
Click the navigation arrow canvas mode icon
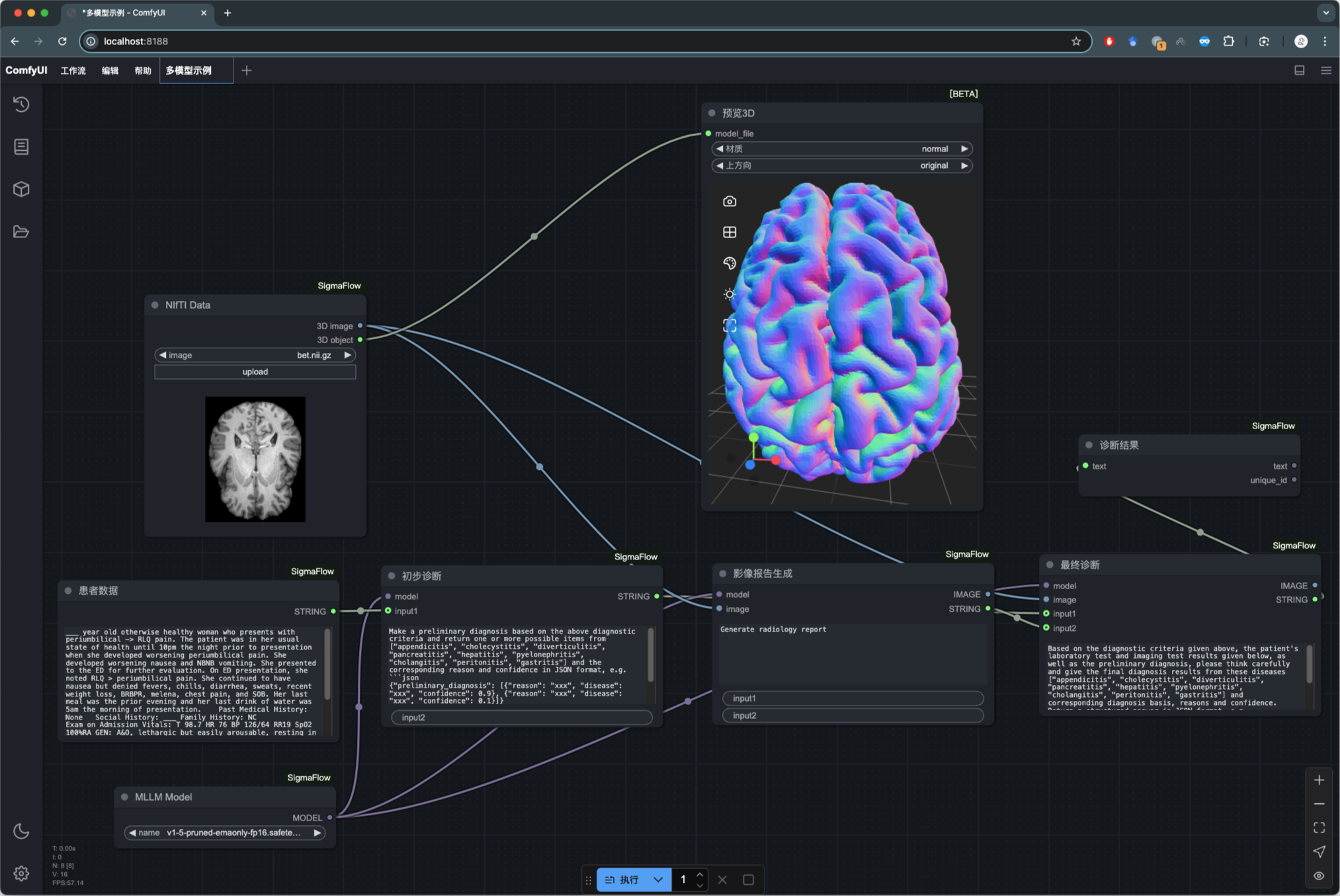(x=1319, y=852)
